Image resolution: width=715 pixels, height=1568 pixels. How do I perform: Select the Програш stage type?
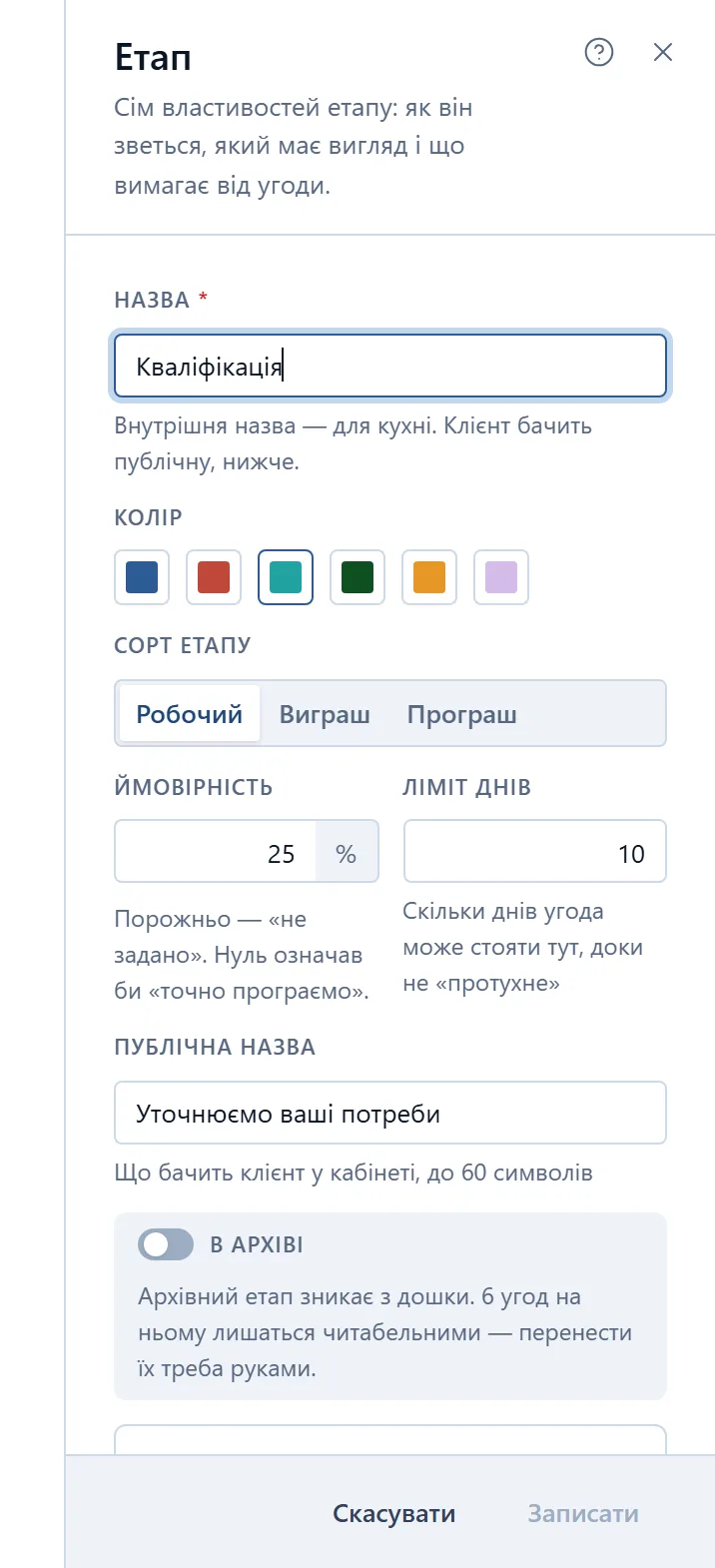pyautogui.click(x=462, y=714)
